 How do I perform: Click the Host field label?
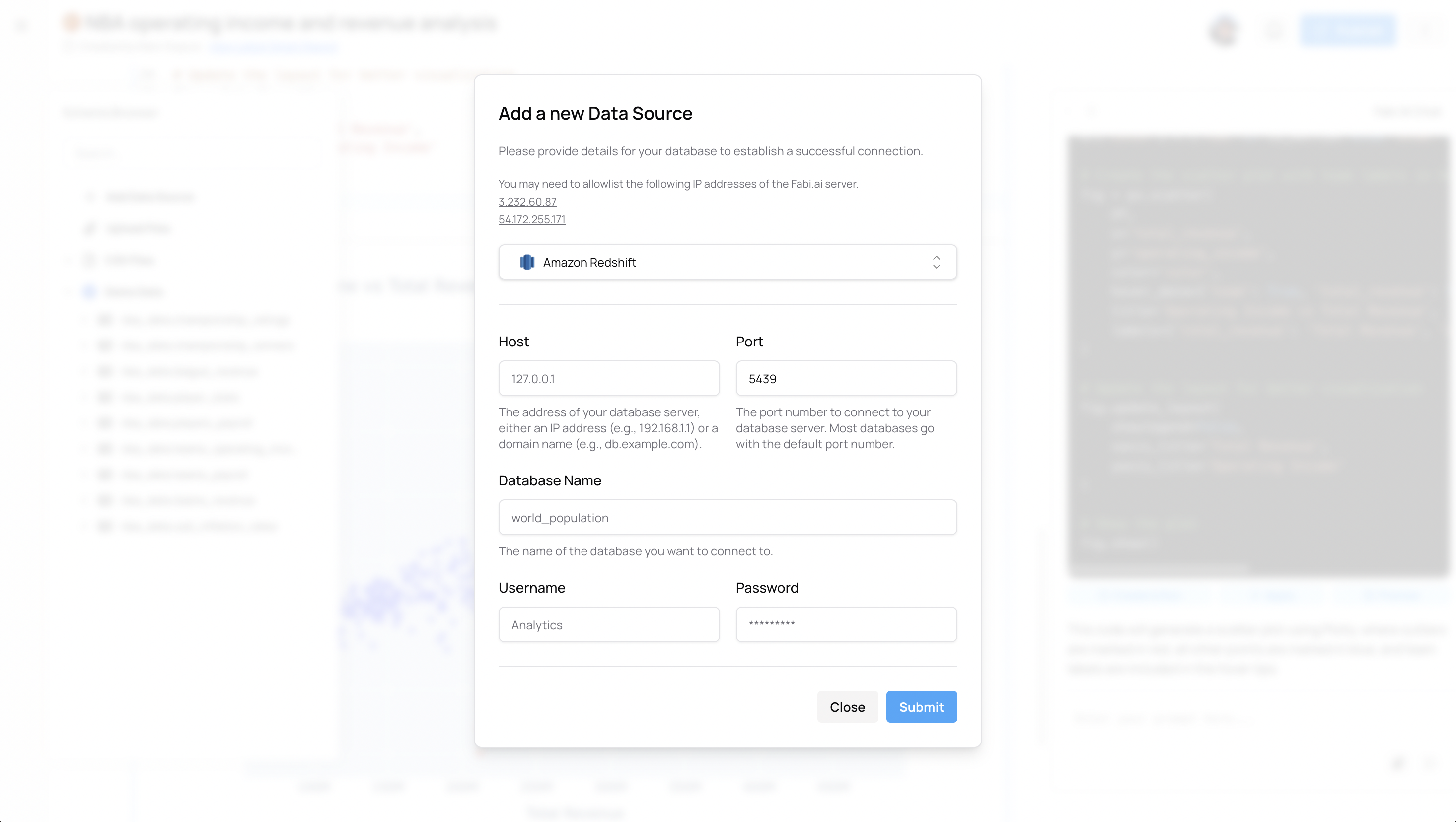(x=513, y=342)
